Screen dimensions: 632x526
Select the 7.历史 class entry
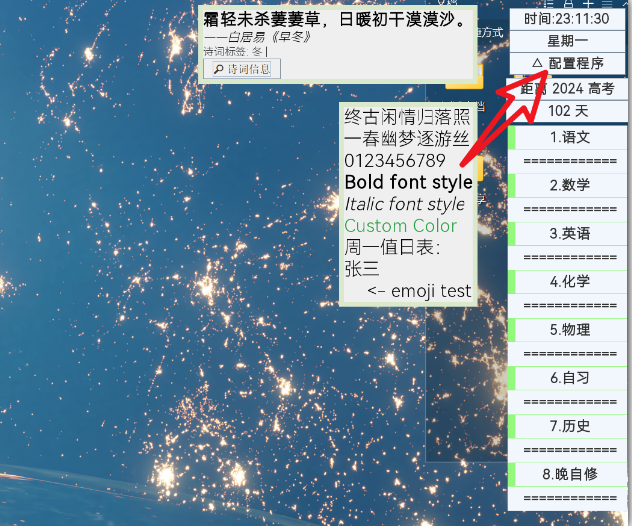570,426
